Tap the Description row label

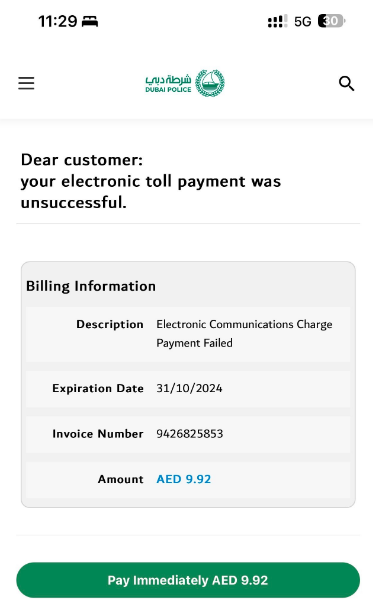110,324
